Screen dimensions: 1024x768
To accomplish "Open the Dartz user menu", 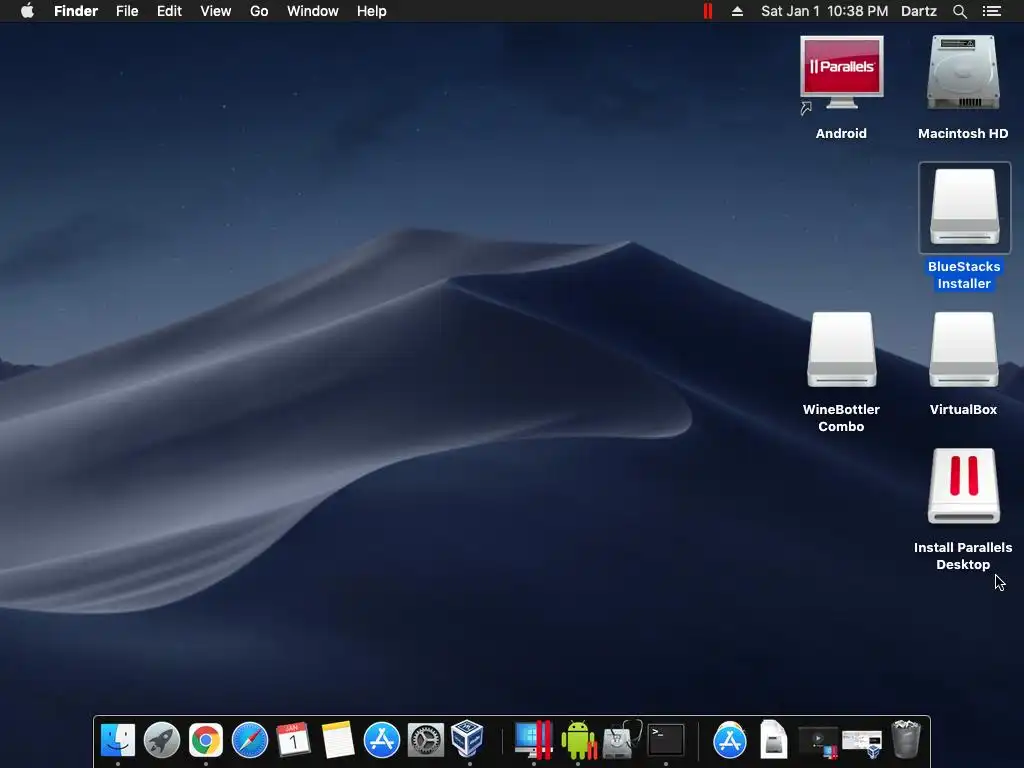I will [918, 11].
